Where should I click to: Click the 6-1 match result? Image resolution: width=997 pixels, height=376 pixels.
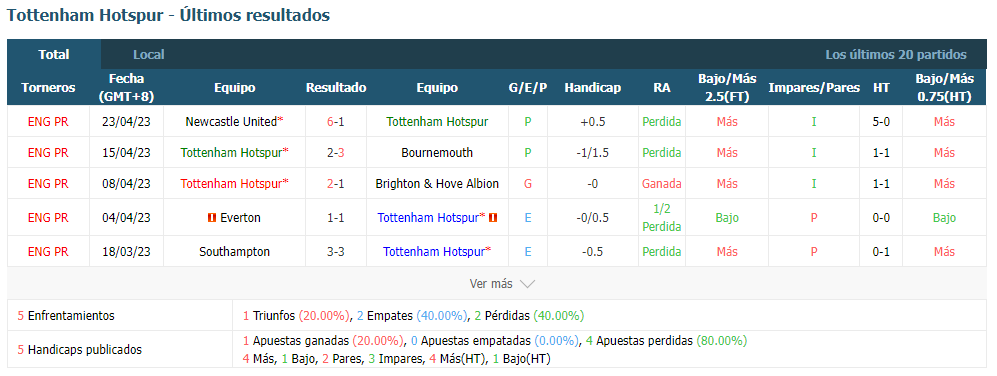336,122
